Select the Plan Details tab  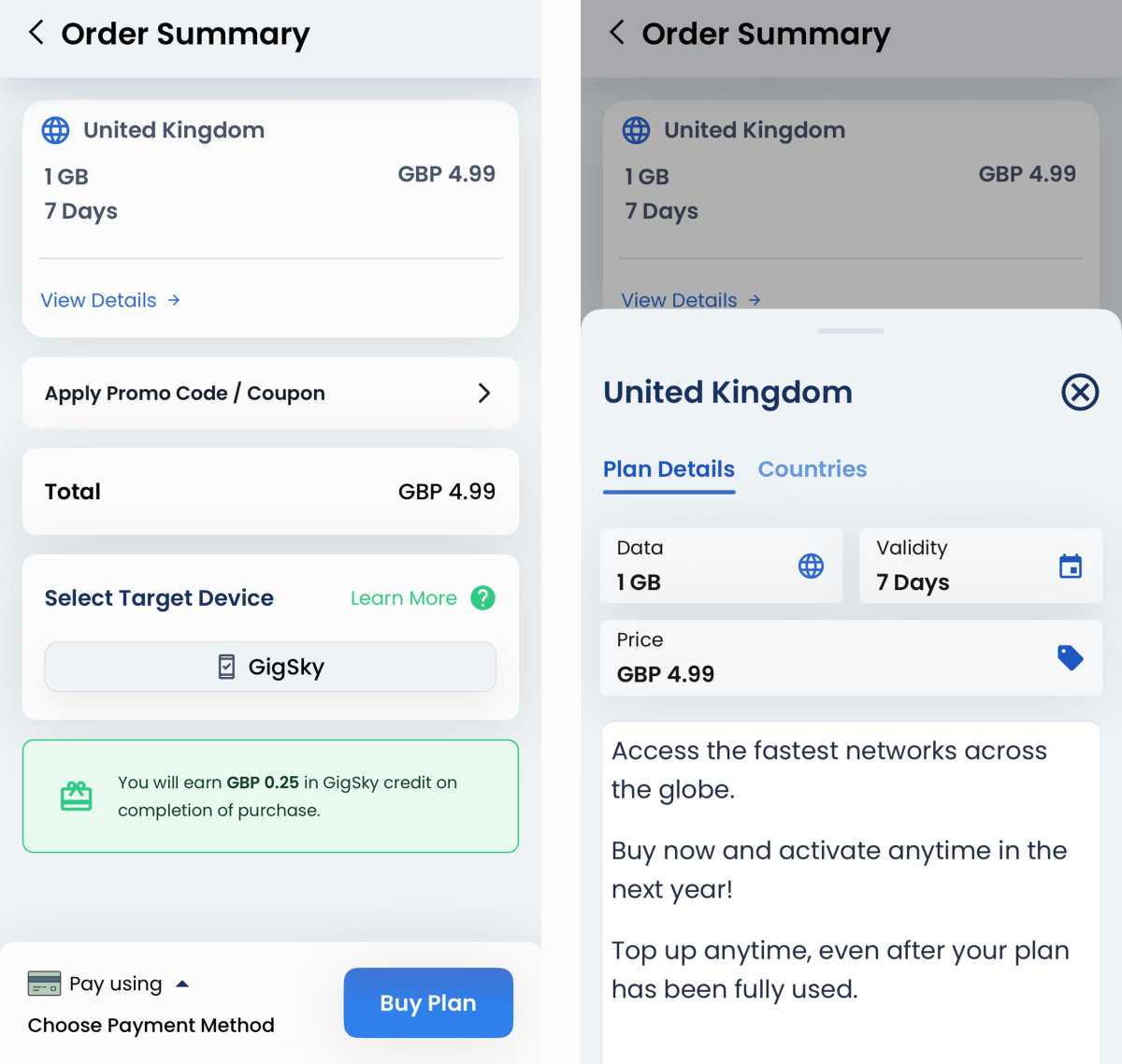[x=669, y=468]
